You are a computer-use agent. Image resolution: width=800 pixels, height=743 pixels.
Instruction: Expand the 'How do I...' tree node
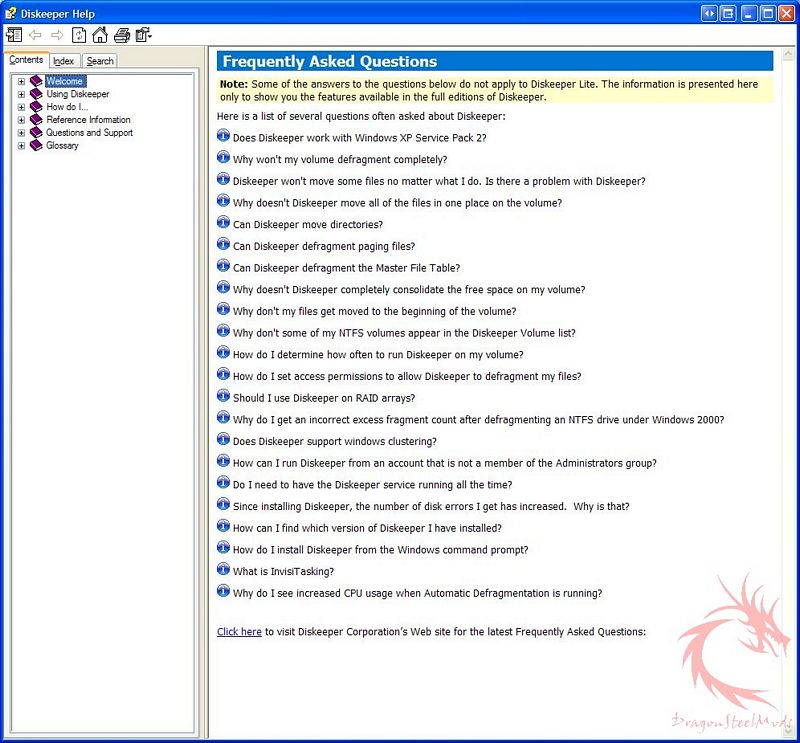tap(21, 107)
